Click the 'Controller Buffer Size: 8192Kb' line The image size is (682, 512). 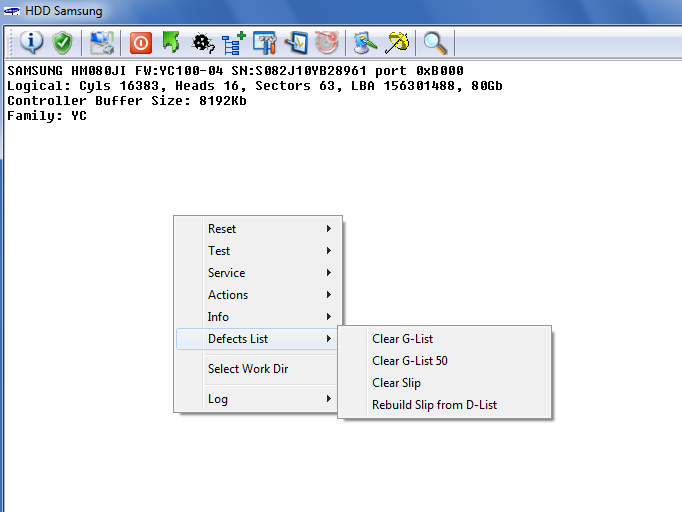pyautogui.click(x=127, y=101)
